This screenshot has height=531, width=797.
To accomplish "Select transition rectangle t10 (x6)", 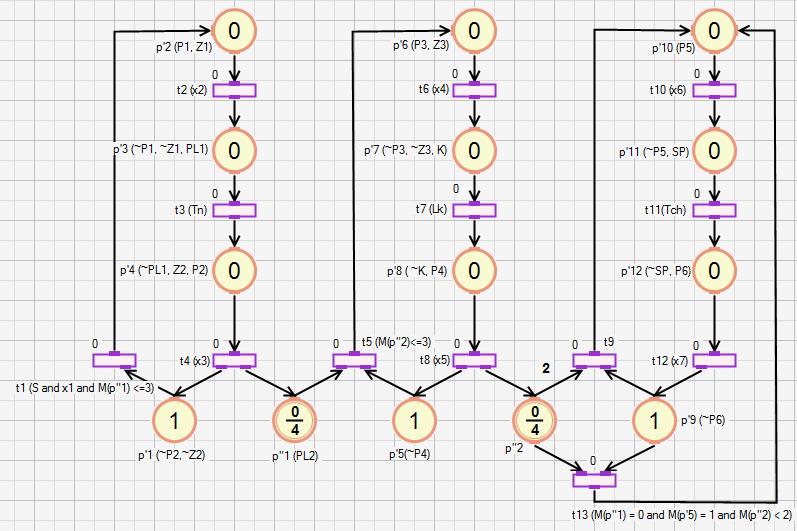I will tap(714, 90).
